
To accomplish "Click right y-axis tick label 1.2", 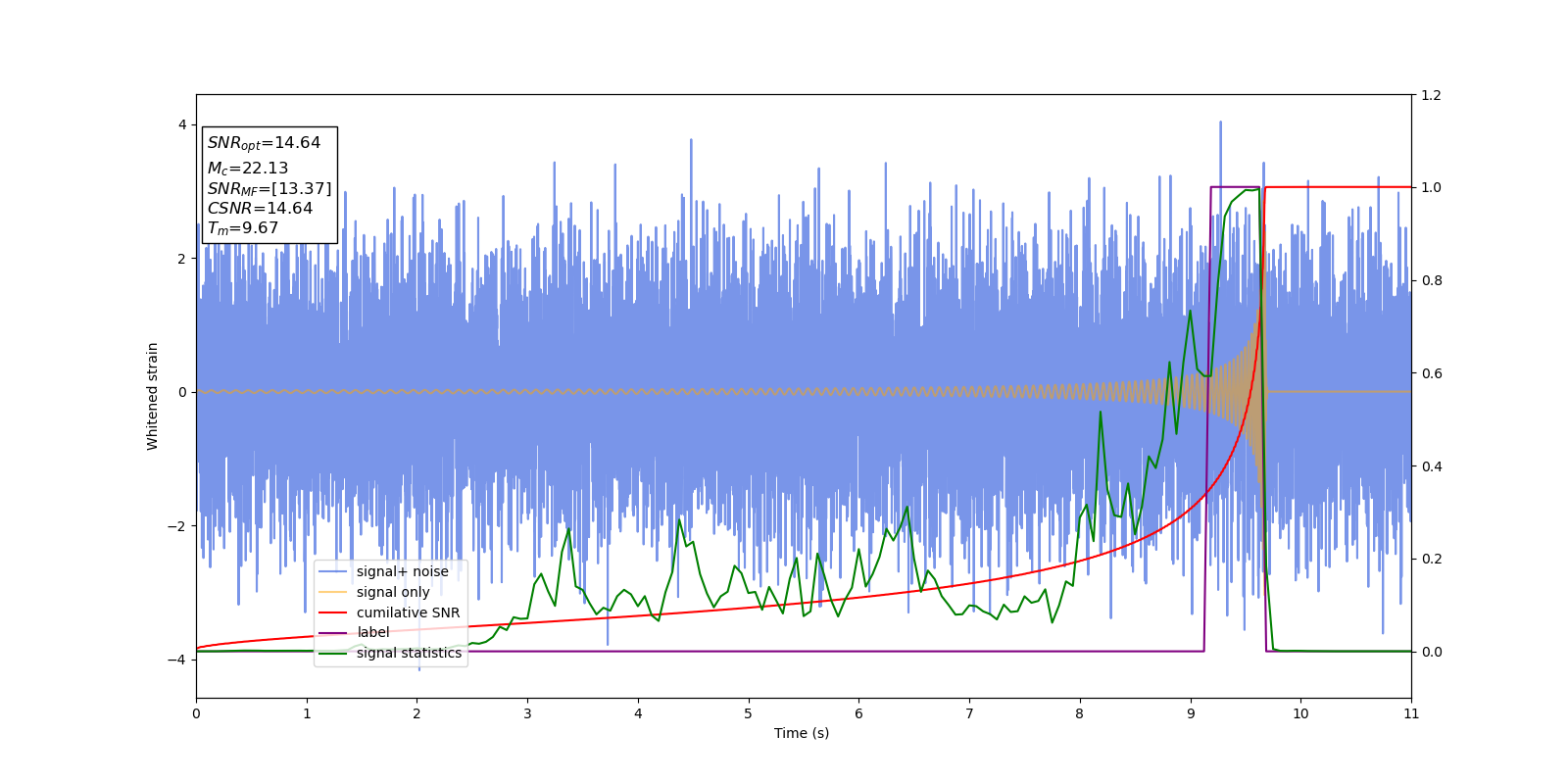I will (1432, 95).
